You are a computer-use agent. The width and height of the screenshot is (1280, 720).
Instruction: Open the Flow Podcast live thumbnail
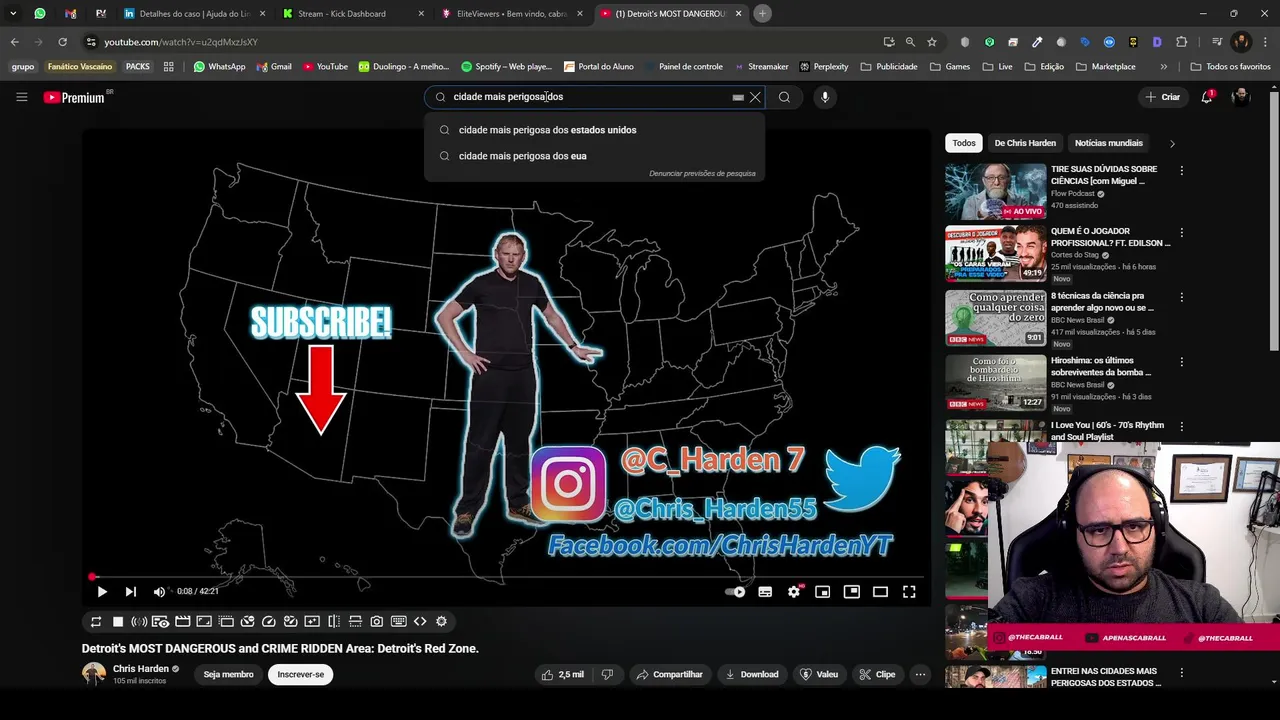pos(995,191)
